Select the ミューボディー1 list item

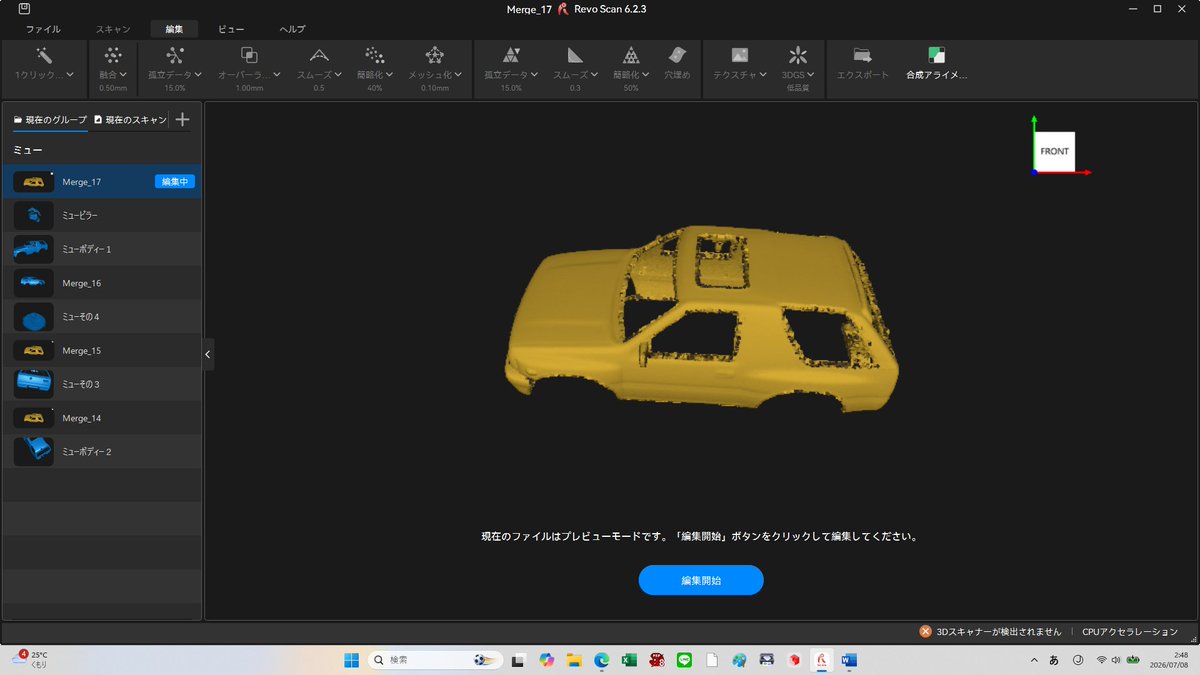pyautogui.click(x=102, y=249)
